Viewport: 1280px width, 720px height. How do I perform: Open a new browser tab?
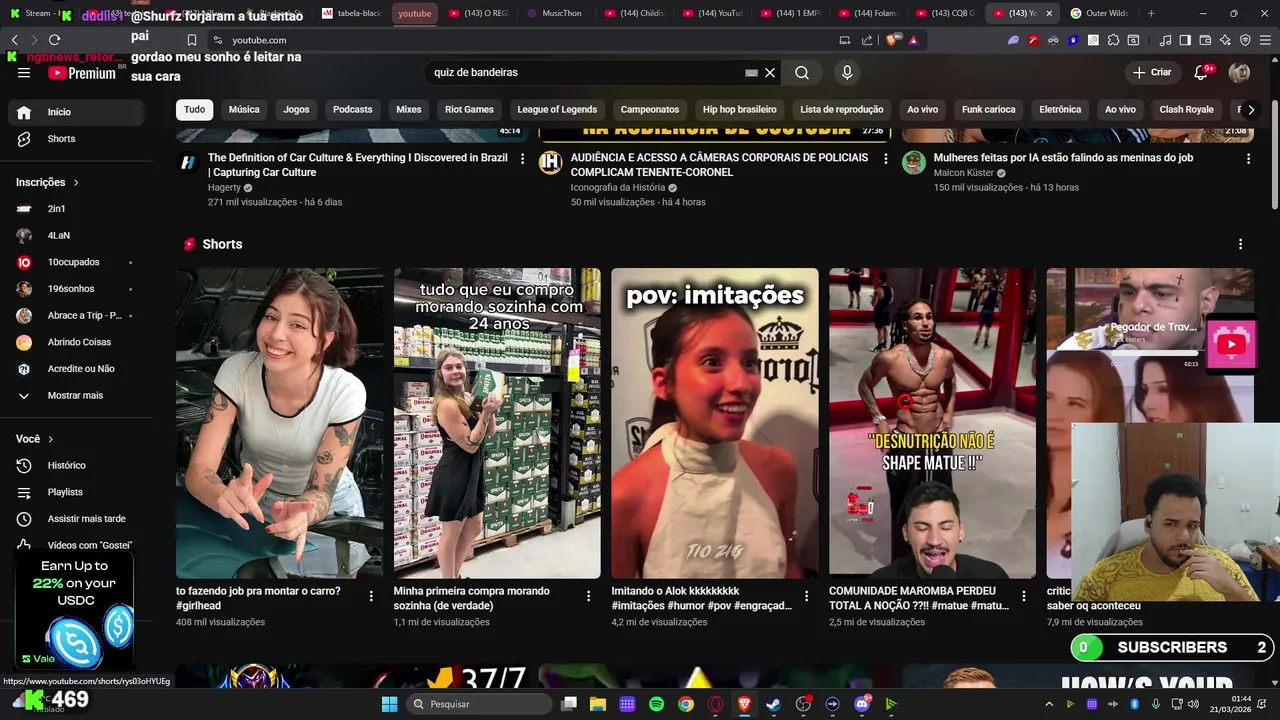[x=1151, y=13]
